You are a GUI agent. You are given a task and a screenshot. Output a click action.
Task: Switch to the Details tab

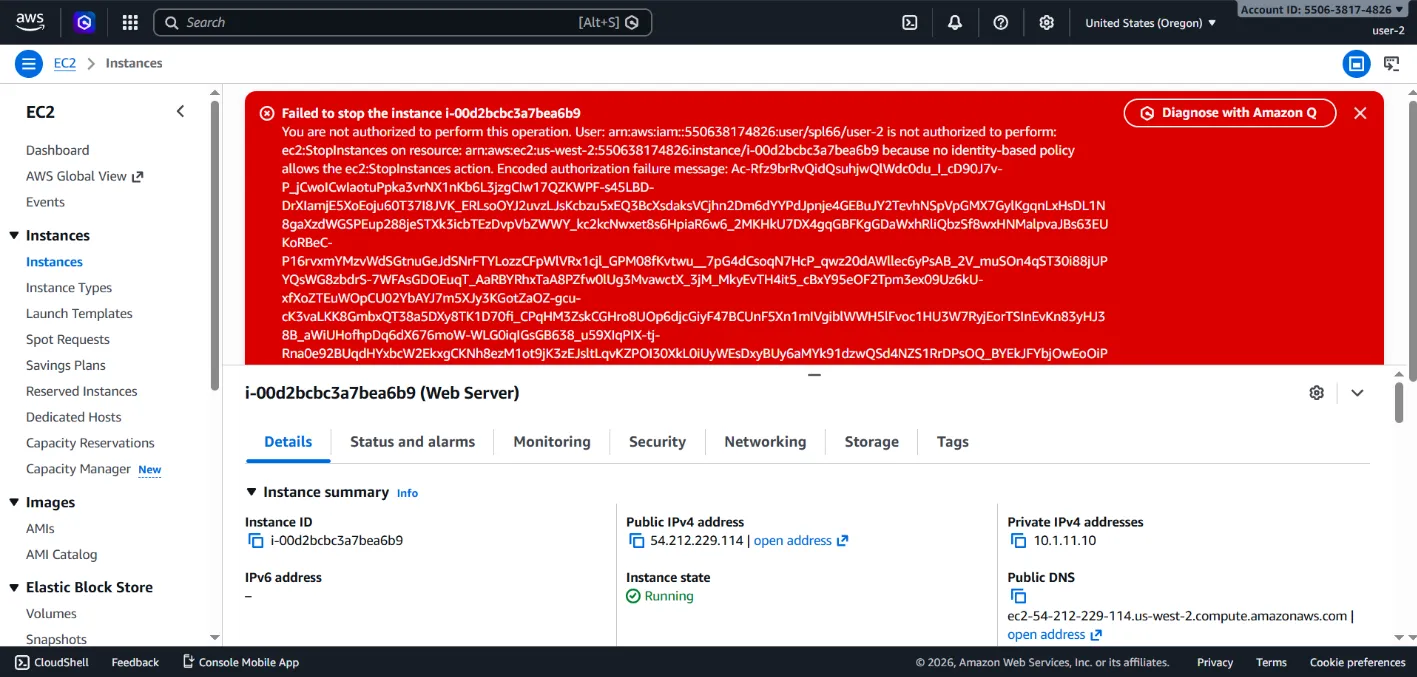(288, 442)
